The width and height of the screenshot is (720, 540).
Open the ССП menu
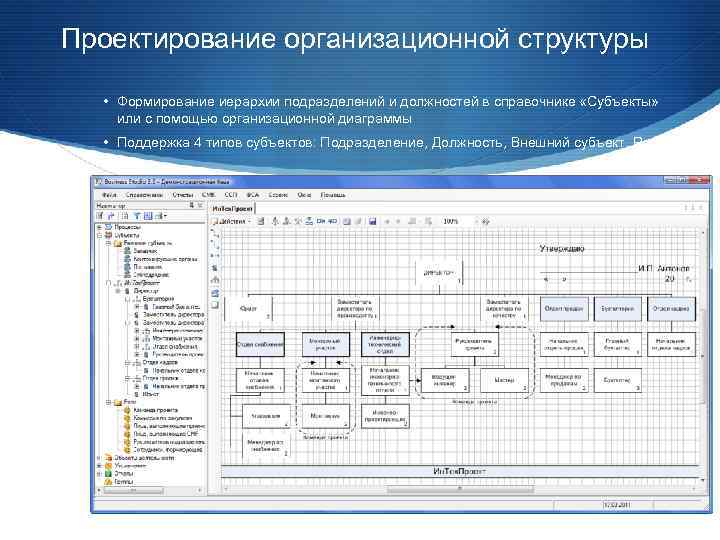tap(231, 195)
